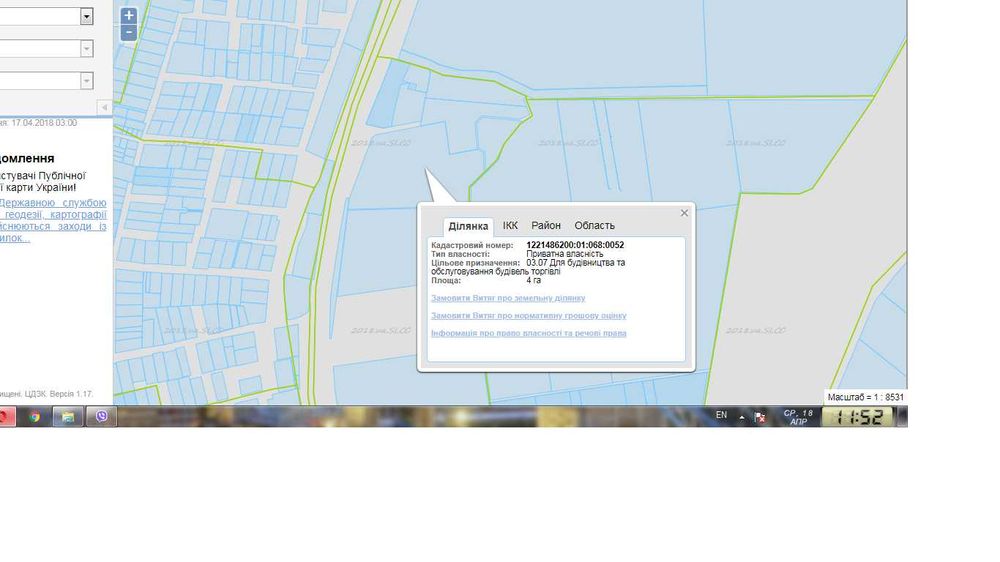
Task: Open the Район tab
Action: point(546,226)
